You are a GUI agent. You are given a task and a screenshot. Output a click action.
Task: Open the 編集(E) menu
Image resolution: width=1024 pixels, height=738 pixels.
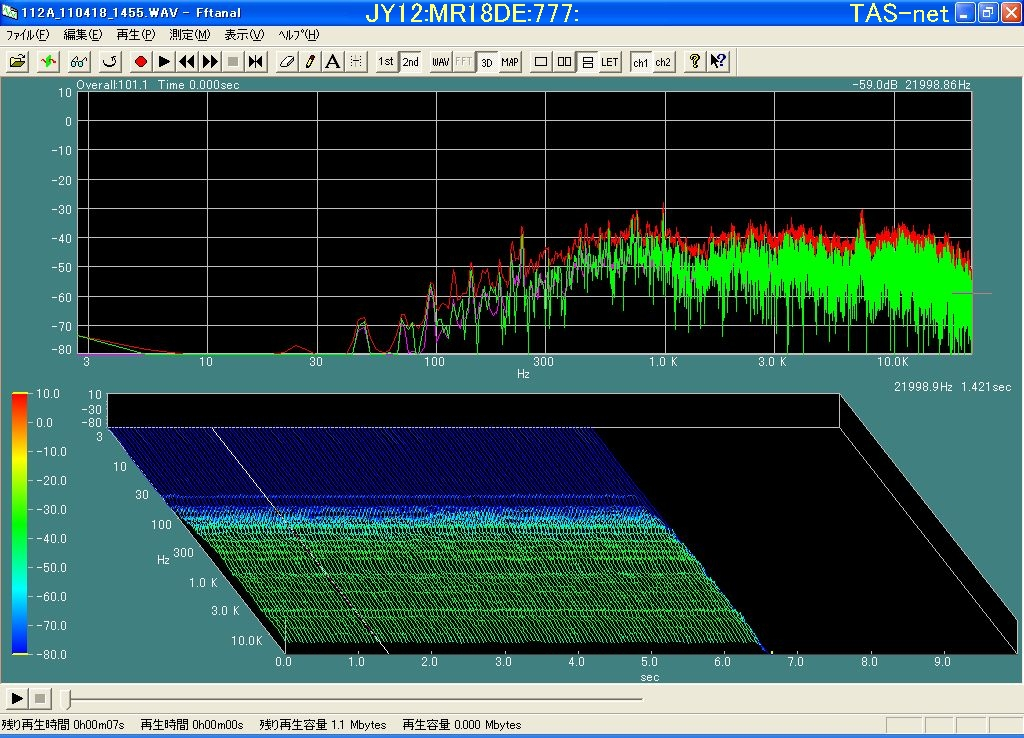[82, 35]
